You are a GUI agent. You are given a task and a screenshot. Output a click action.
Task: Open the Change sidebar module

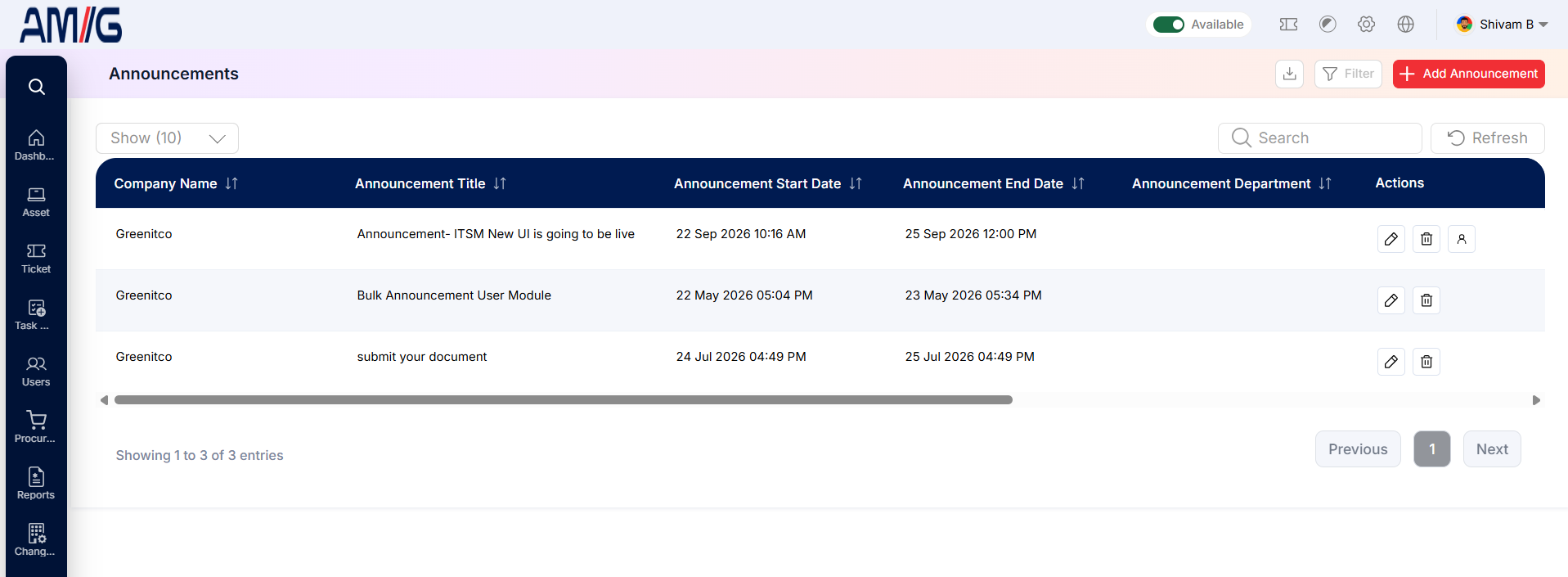pos(36,540)
